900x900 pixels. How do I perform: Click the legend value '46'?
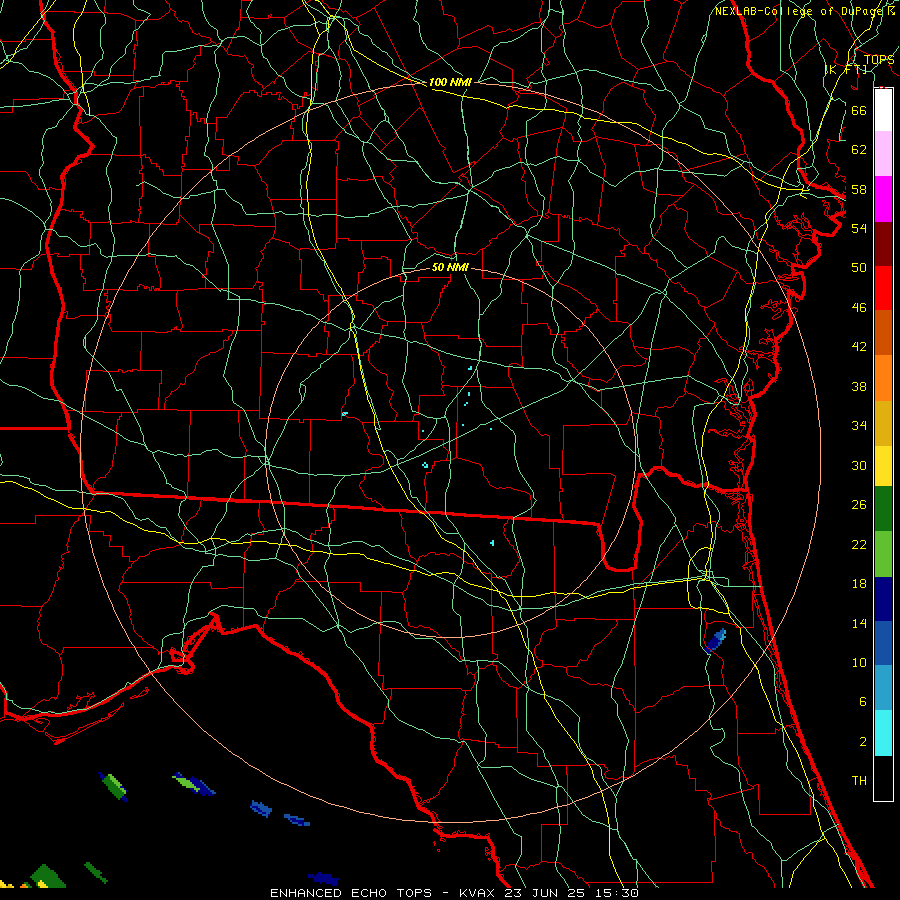point(859,308)
